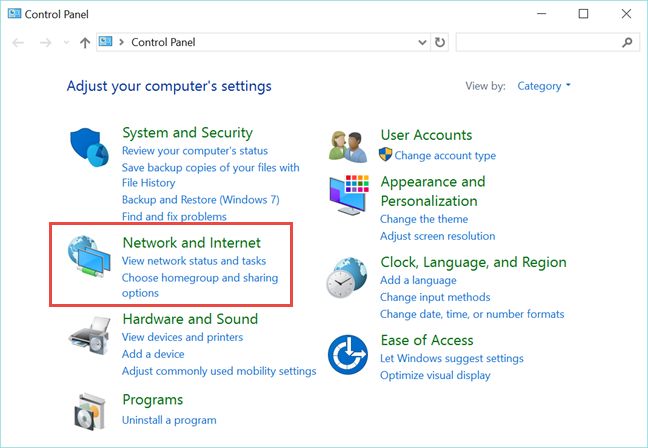
Task: Open Appearance and Personalization heading
Action: point(433,191)
